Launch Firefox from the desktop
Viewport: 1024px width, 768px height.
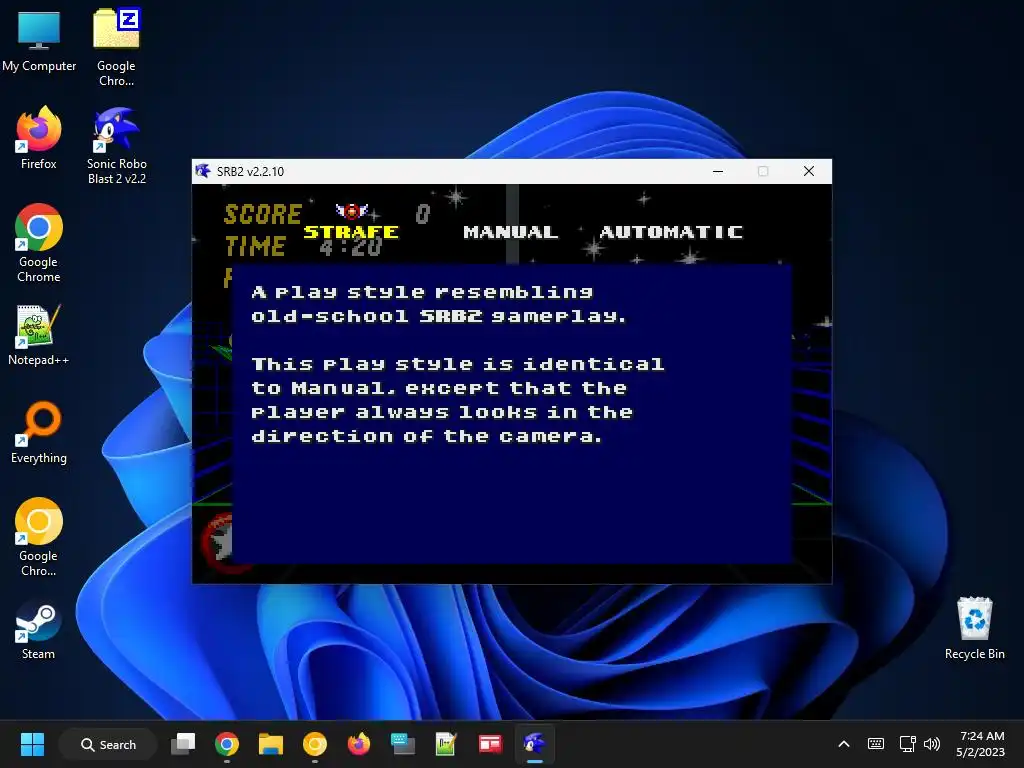click(39, 138)
